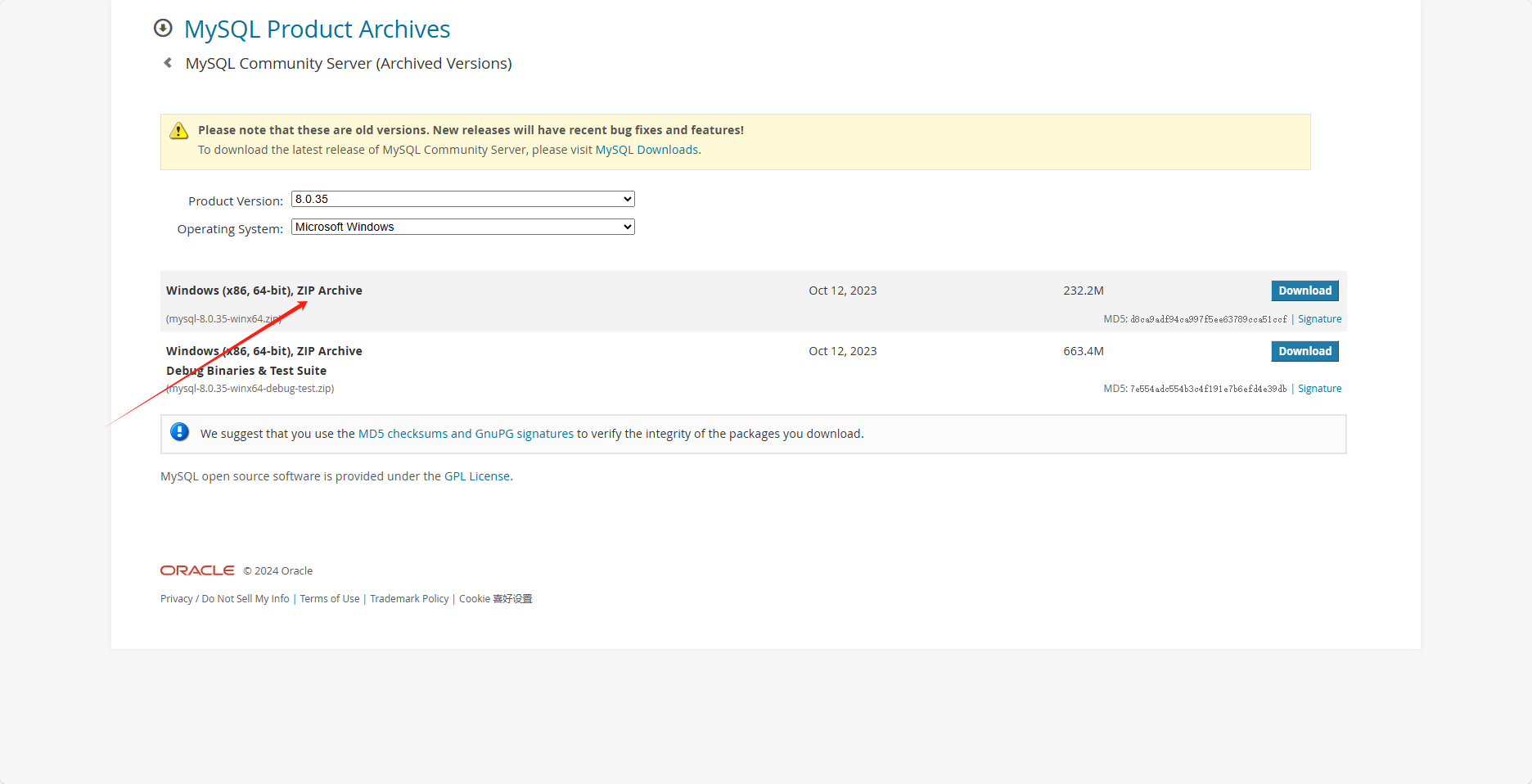Click the Oct 12, 2023 date of the debug archive
This screenshot has height=784, width=1532.
click(842, 351)
